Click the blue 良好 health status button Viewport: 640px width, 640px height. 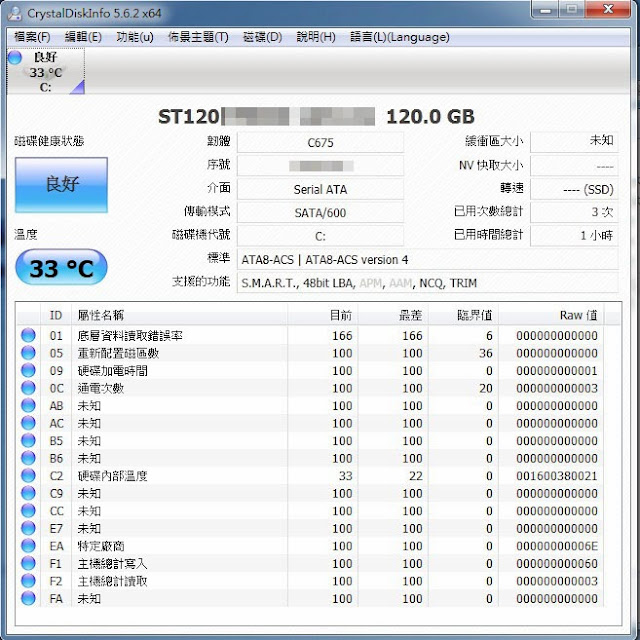coord(62,185)
